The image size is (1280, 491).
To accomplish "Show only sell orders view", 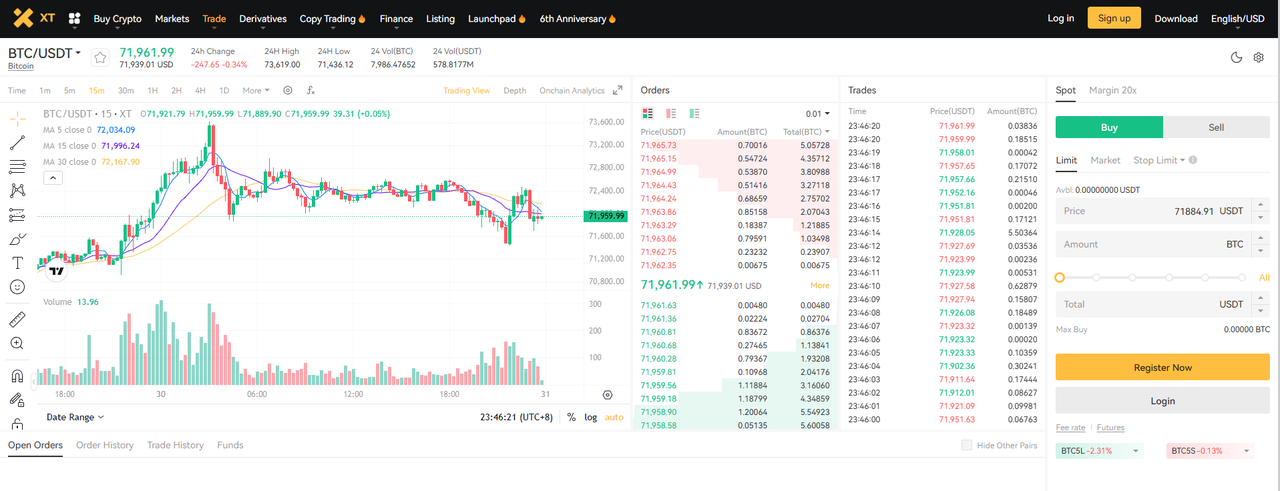I will pyautogui.click(x=671, y=114).
